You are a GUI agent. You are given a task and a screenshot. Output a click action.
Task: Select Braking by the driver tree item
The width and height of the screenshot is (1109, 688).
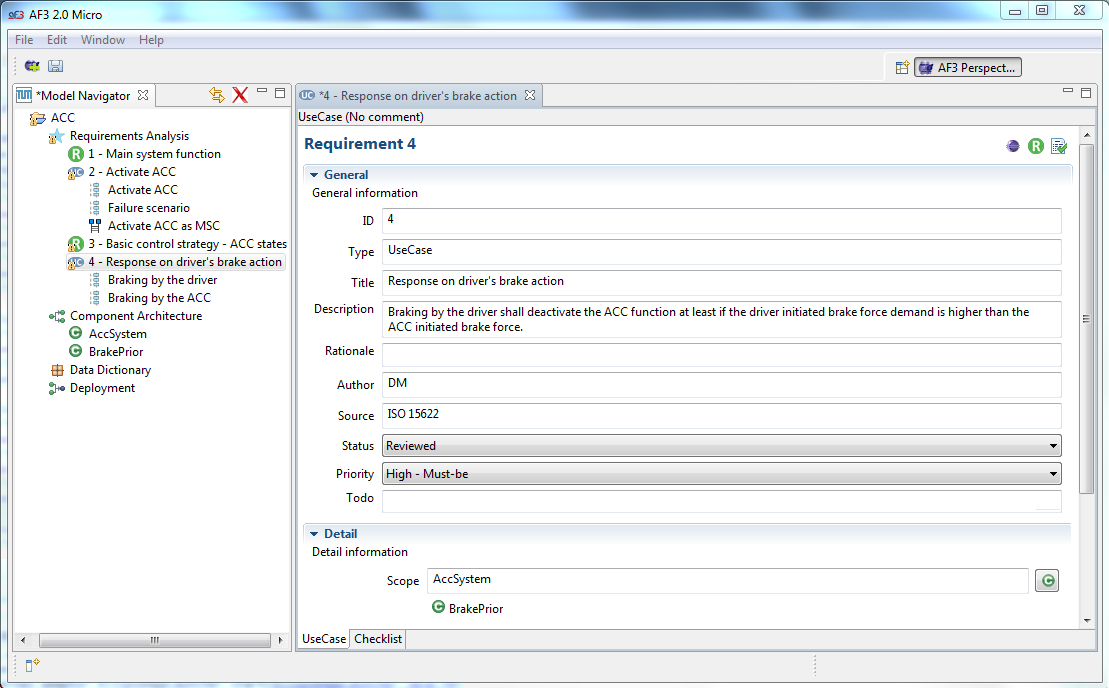point(162,280)
